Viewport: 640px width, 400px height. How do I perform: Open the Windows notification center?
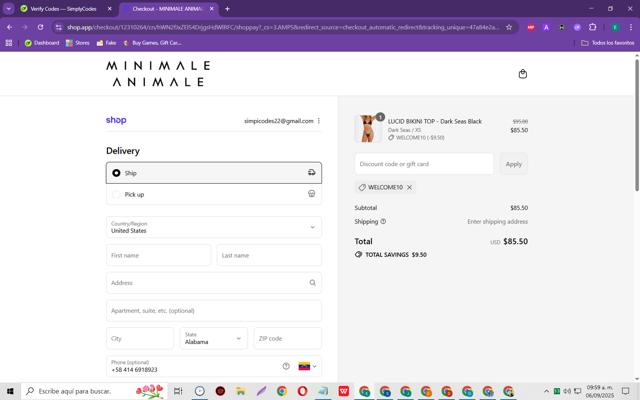[x=625, y=391]
